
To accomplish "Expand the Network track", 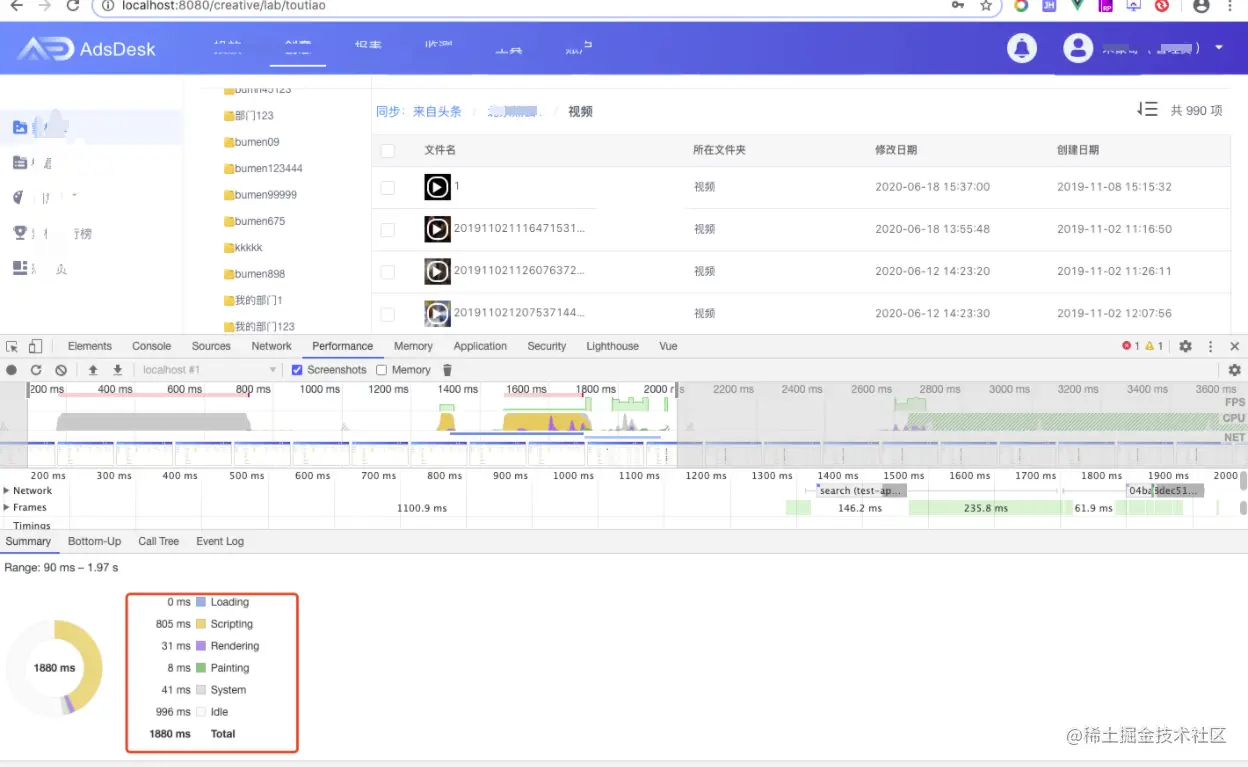I will tap(7, 491).
